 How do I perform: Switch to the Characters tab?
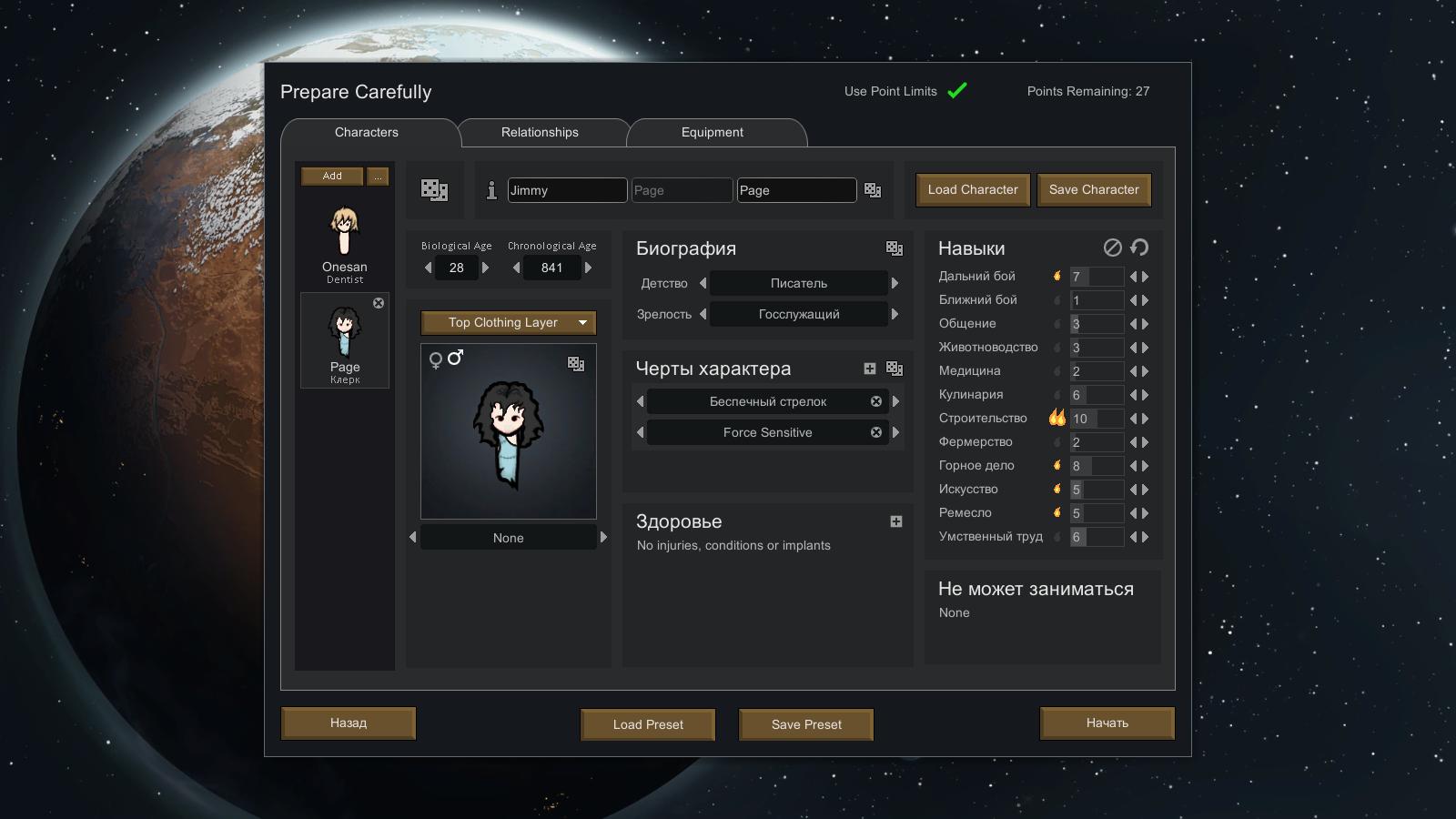(367, 132)
